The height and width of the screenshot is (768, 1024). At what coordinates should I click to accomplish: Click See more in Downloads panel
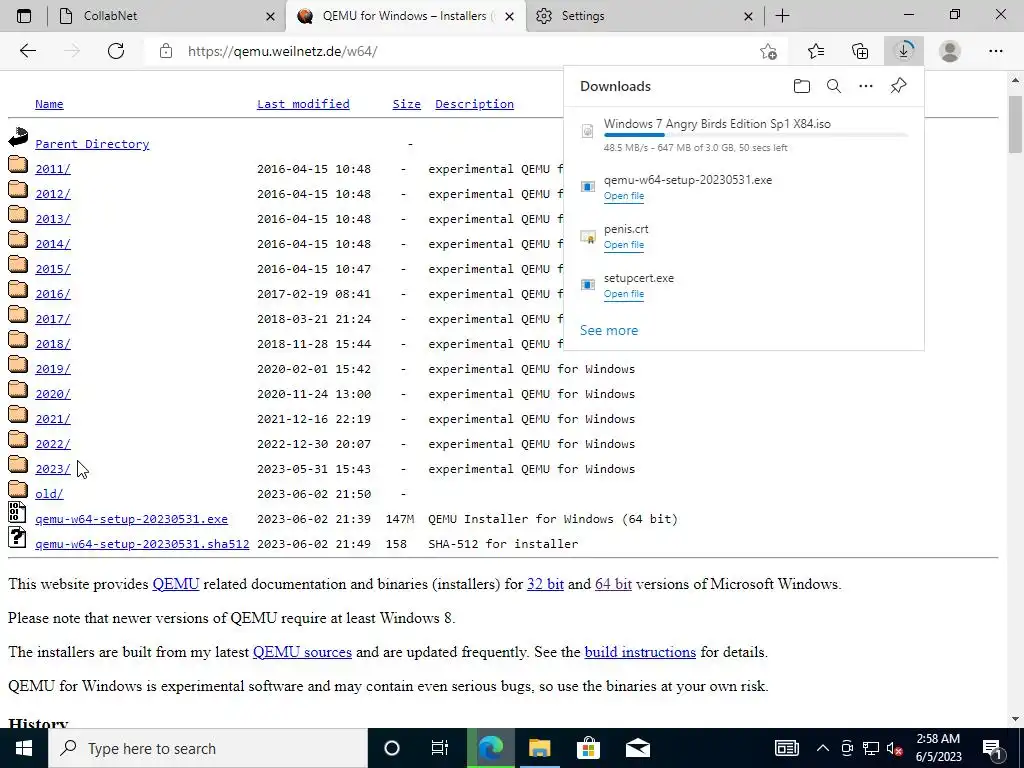[x=609, y=330]
